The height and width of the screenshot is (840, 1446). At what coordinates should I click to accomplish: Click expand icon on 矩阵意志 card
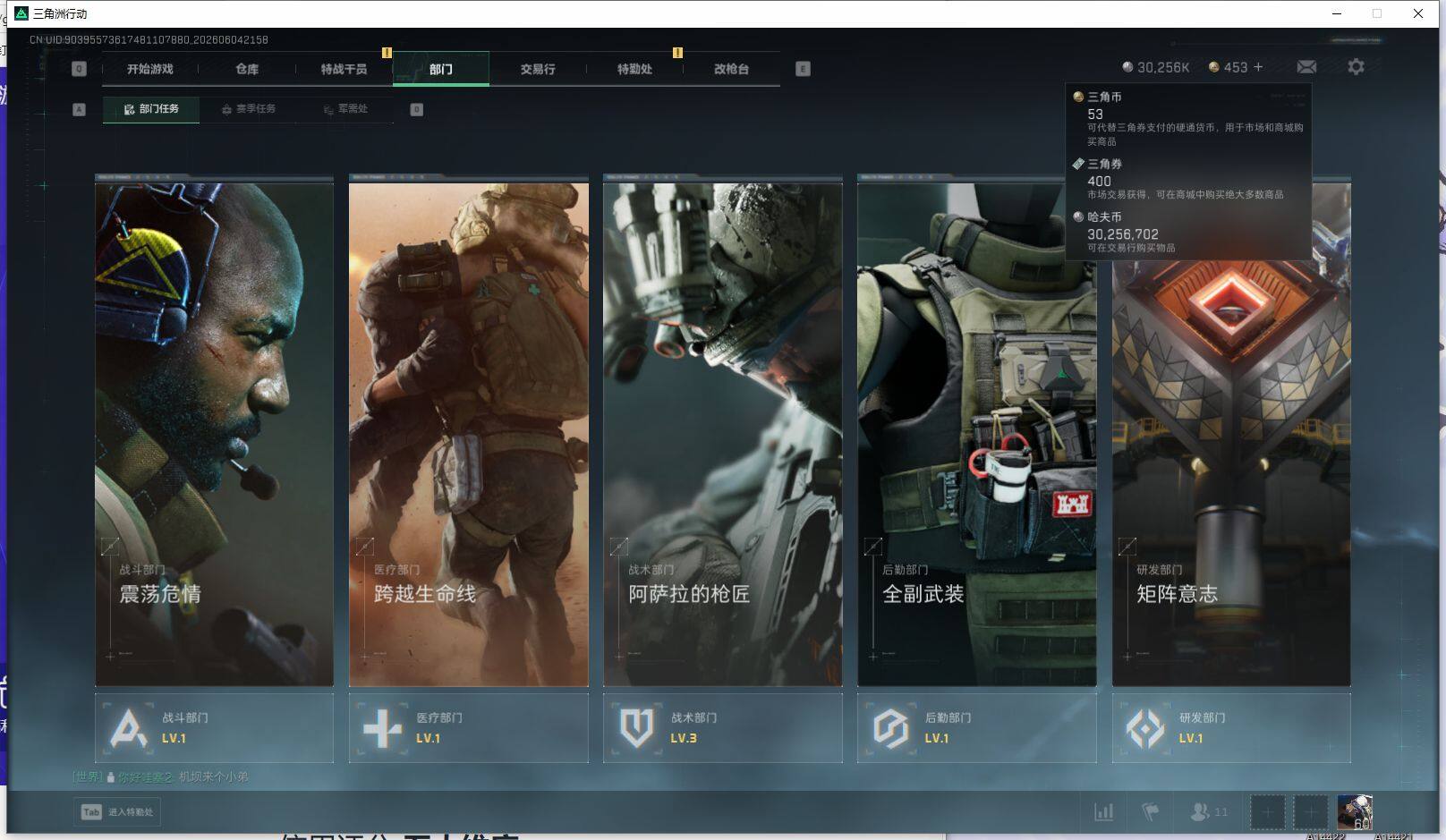(1127, 546)
